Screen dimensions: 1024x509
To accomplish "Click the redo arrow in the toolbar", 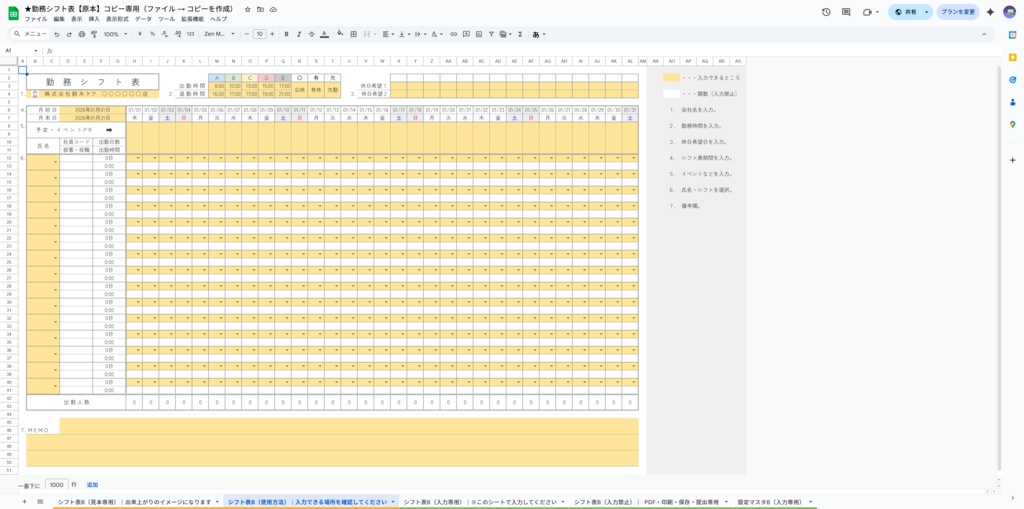I will [x=69, y=34].
